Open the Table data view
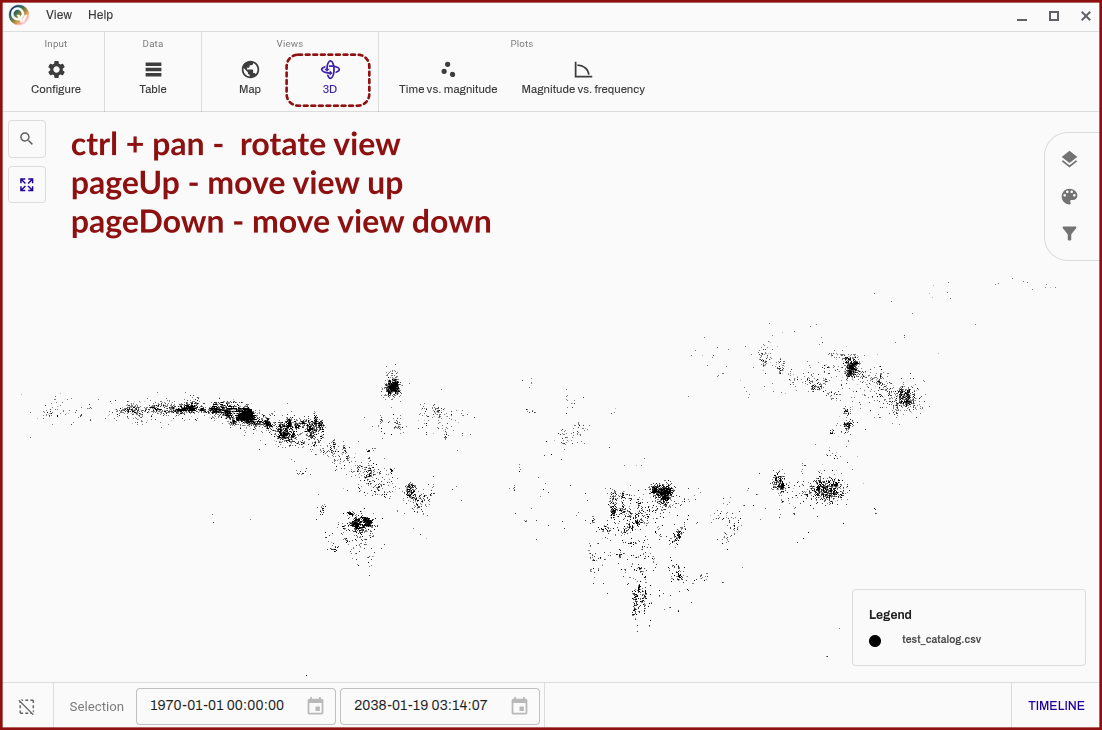 point(153,77)
